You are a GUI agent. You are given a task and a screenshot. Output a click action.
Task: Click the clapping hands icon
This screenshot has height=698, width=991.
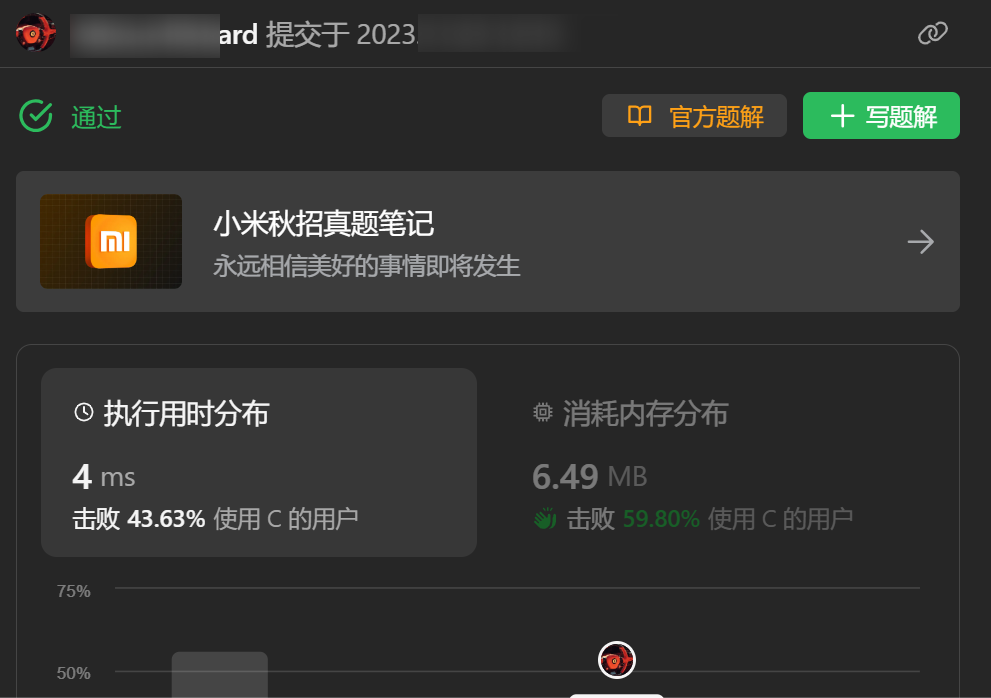pos(545,518)
